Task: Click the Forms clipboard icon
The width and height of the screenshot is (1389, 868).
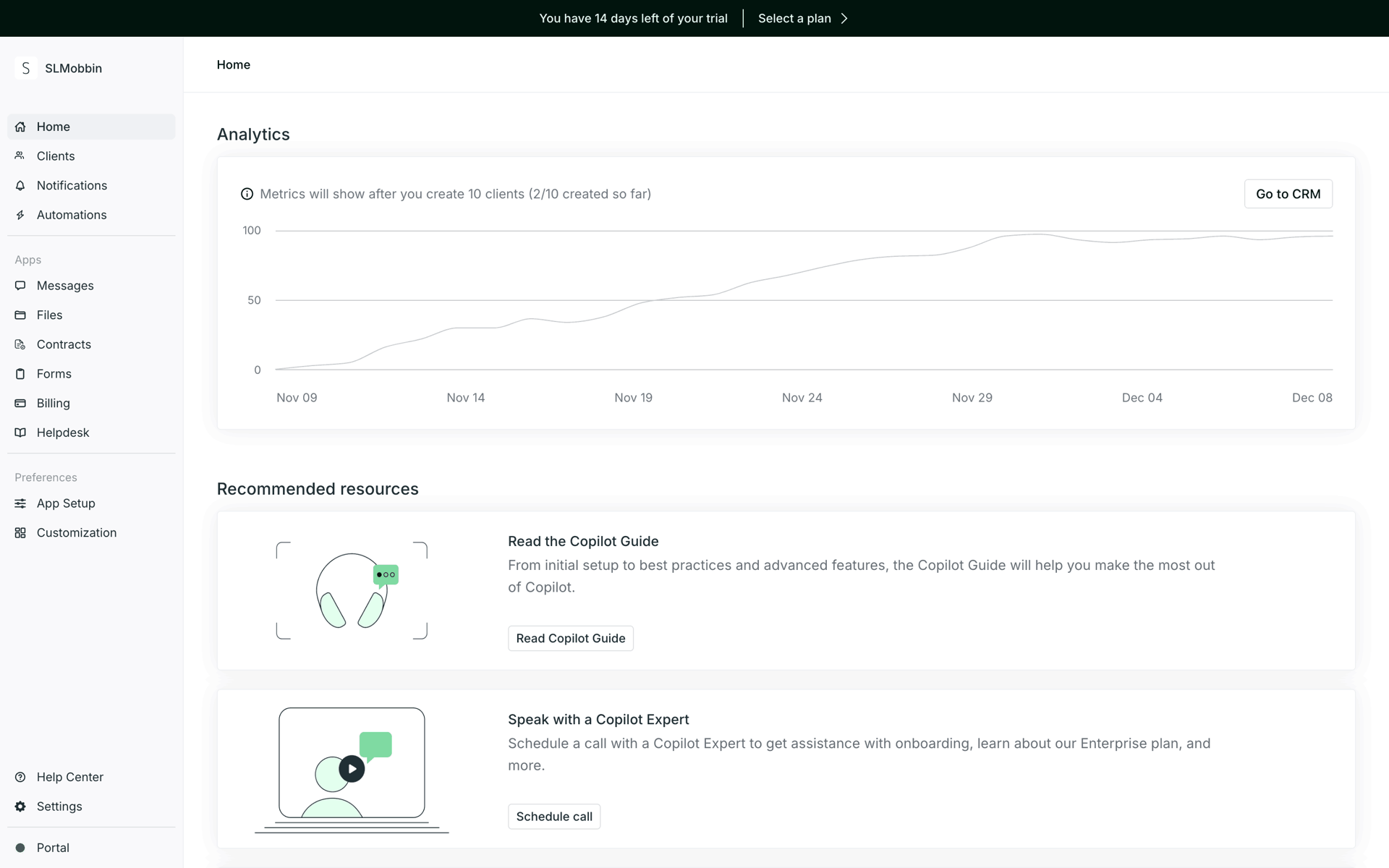Action: point(20,374)
